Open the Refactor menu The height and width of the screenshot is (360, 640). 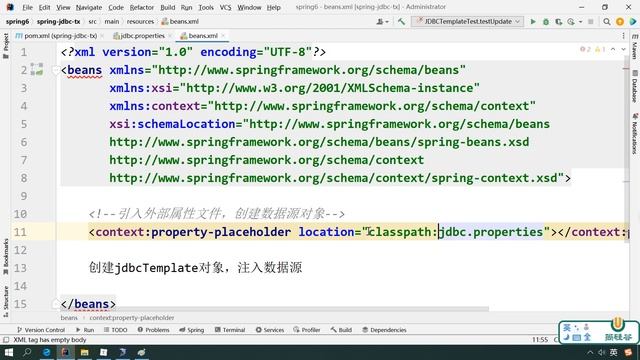click(142, 7)
